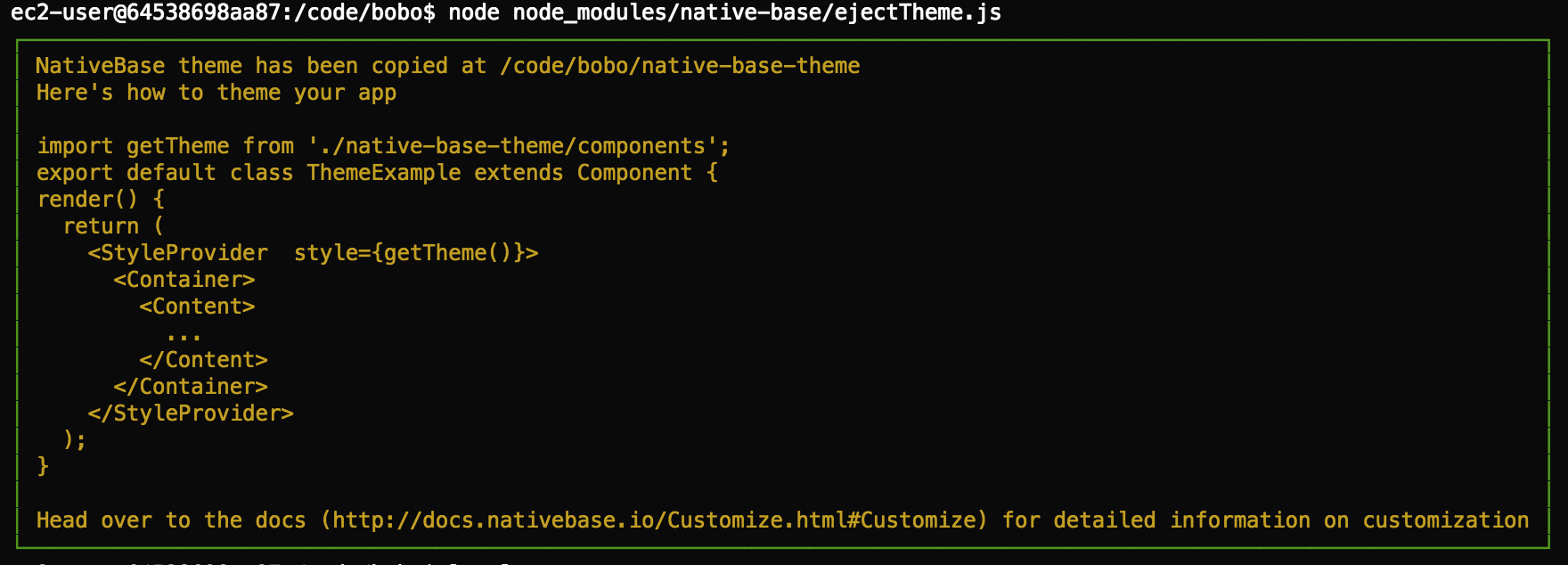Click the opening <Container> tag
Image resolution: width=1568 pixels, height=565 pixels.
tap(184, 280)
